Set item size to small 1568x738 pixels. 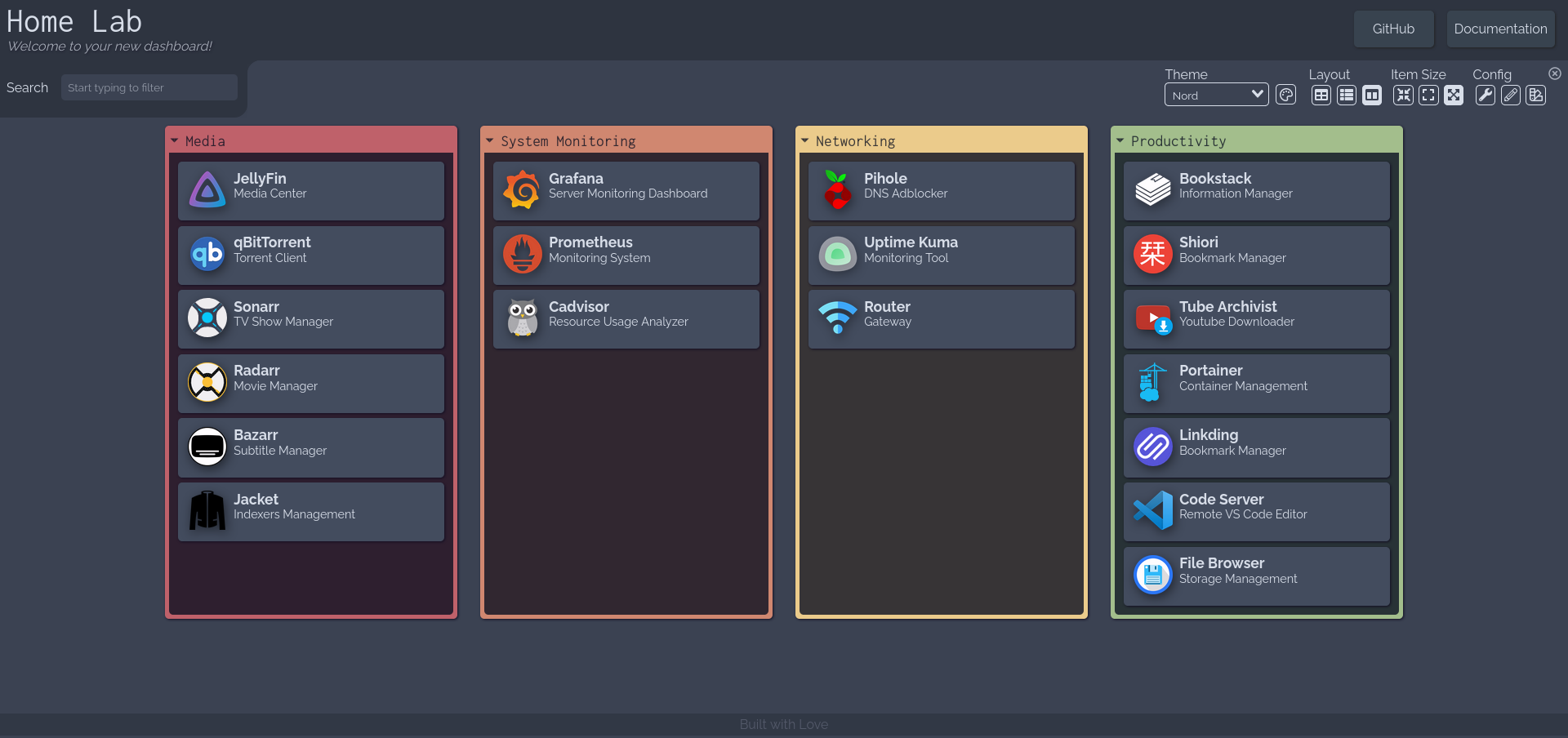[x=1403, y=96]
